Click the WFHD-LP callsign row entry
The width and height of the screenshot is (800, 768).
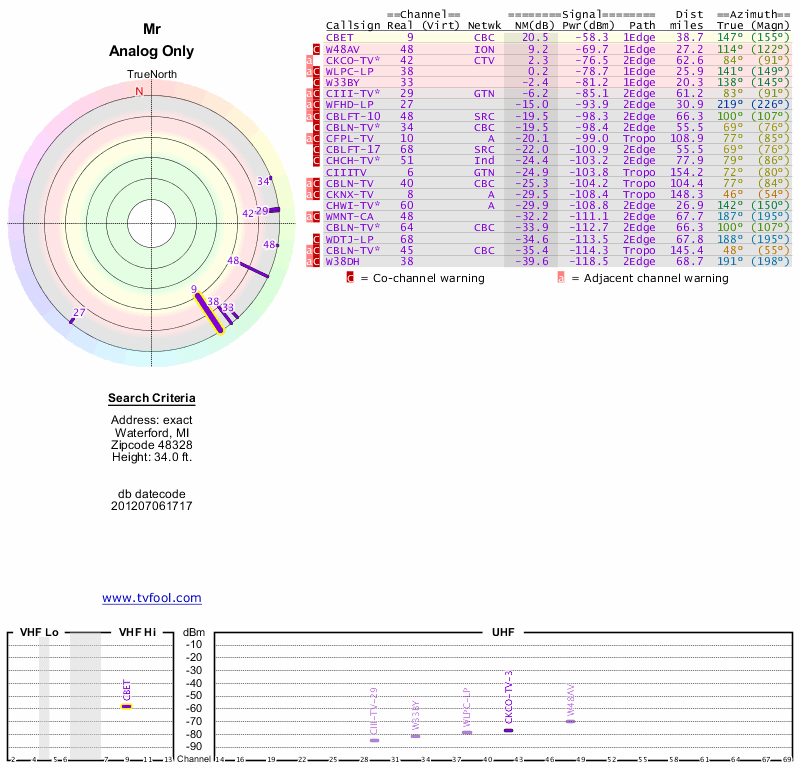point(349,104)
